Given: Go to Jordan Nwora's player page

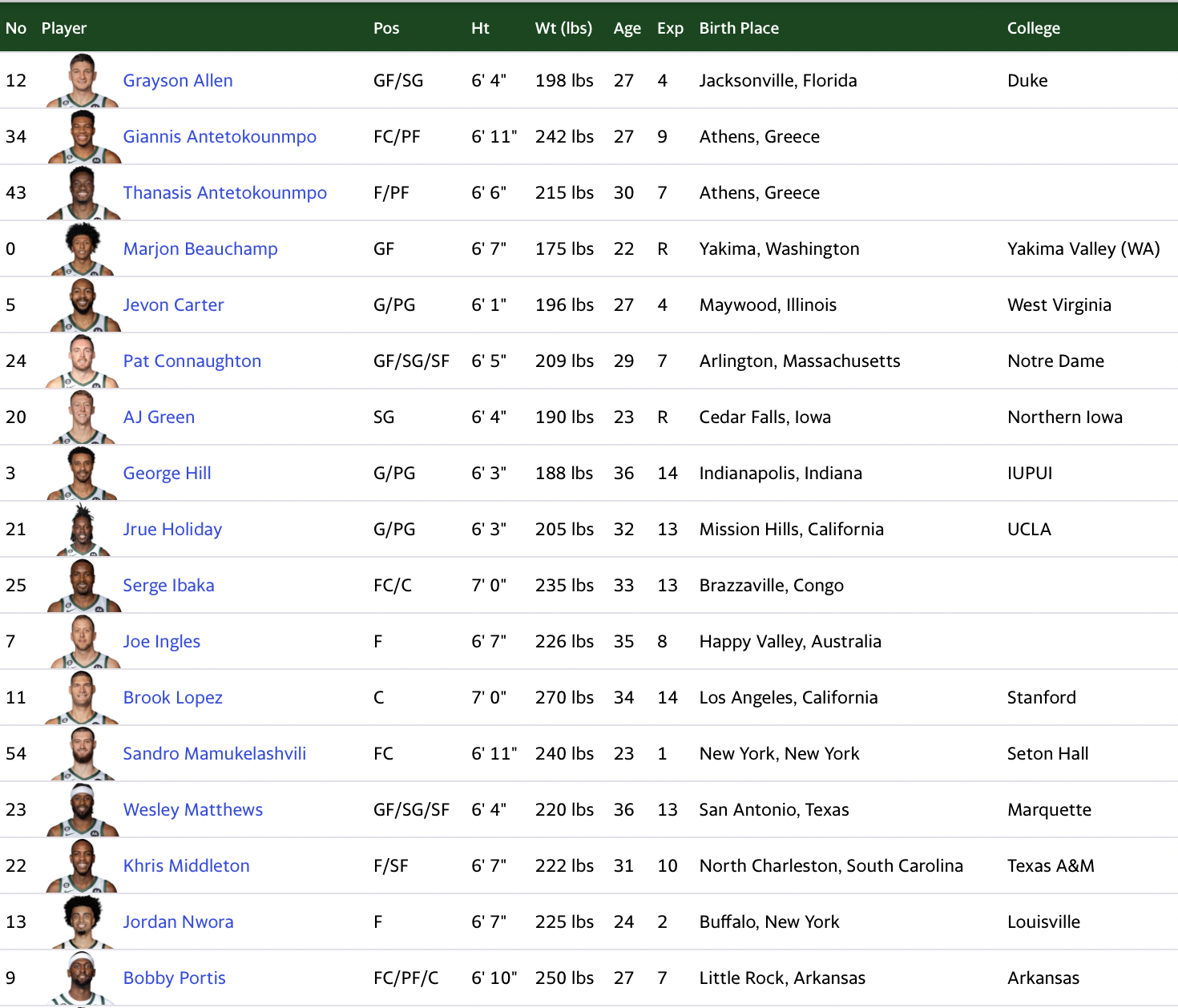Looking at the screenshot, I should 178,921.
